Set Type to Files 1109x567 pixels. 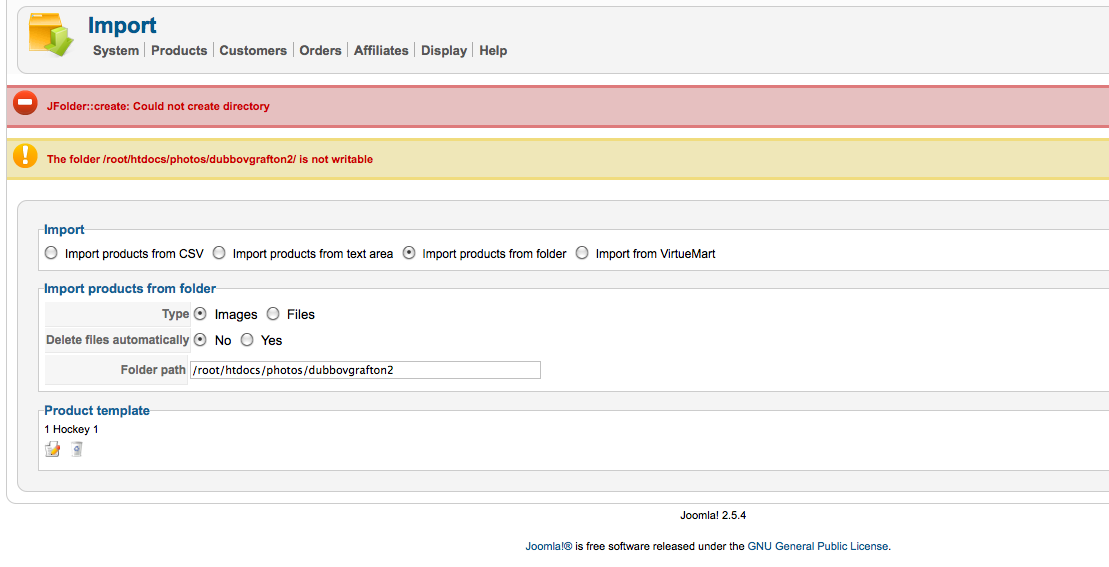point(273,314)
